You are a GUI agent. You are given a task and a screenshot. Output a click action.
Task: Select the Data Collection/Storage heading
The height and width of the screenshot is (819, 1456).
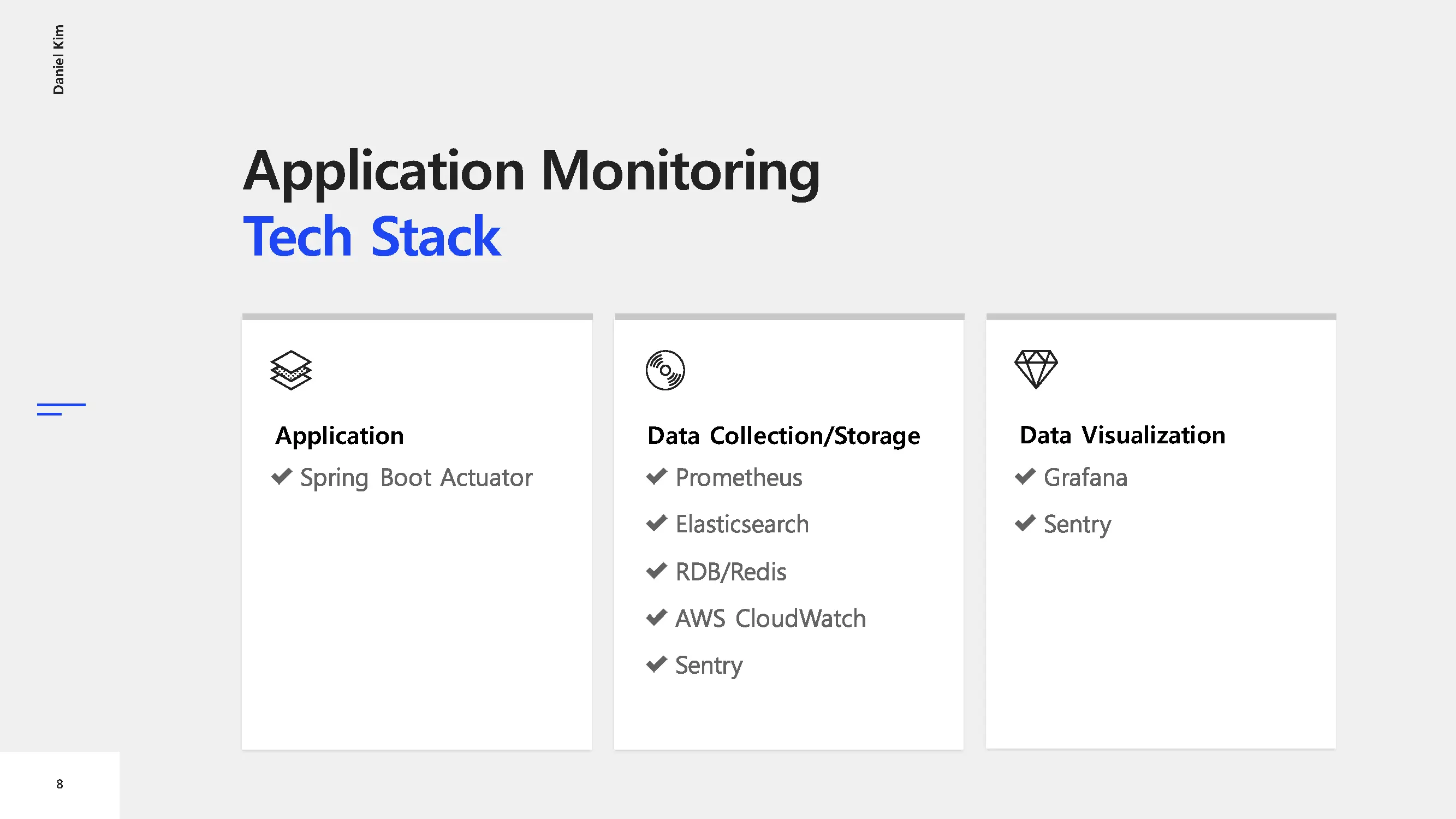pos(783,436)
